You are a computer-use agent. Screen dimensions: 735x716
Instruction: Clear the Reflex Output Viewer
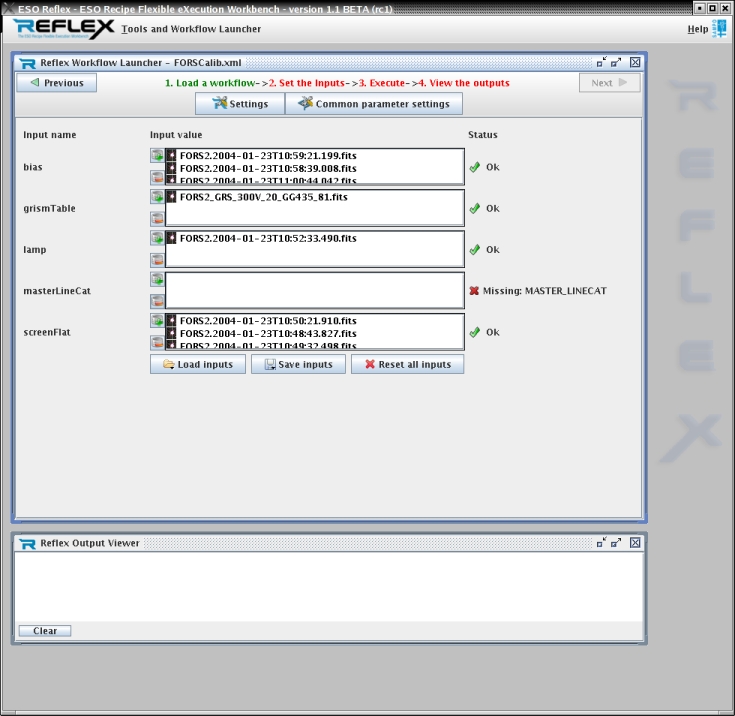(x=44, y=631)
